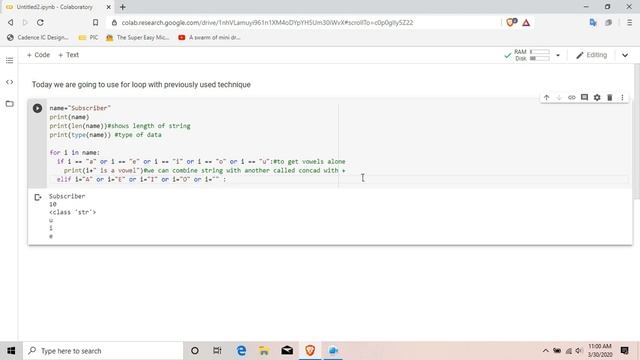Show hidden system tray icons

545,351
